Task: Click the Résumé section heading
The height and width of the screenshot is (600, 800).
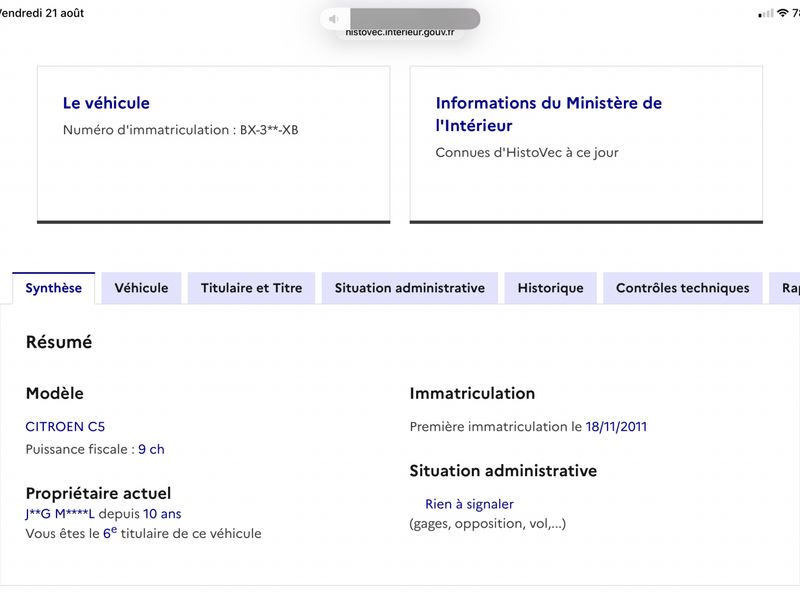Action: tap(59, 342)
